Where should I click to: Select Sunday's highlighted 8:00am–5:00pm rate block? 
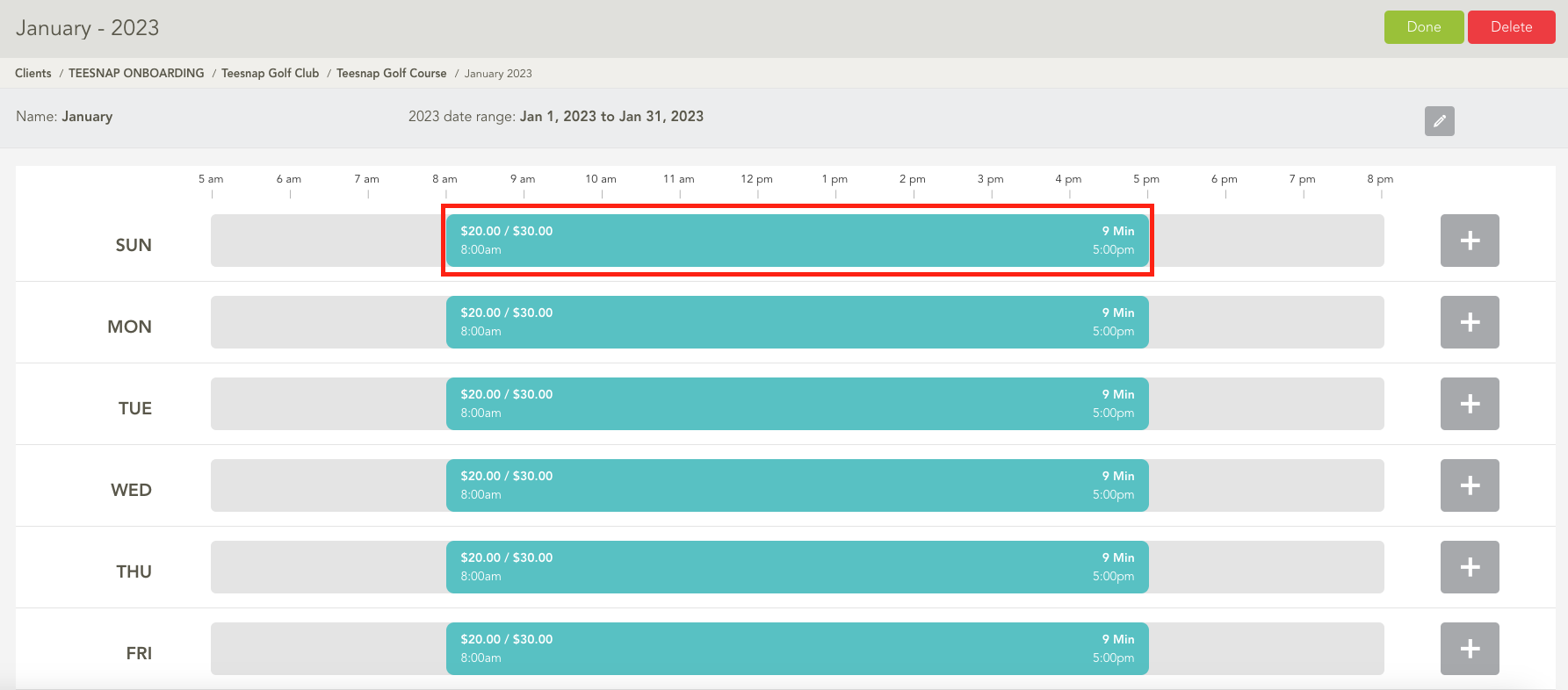797,241
